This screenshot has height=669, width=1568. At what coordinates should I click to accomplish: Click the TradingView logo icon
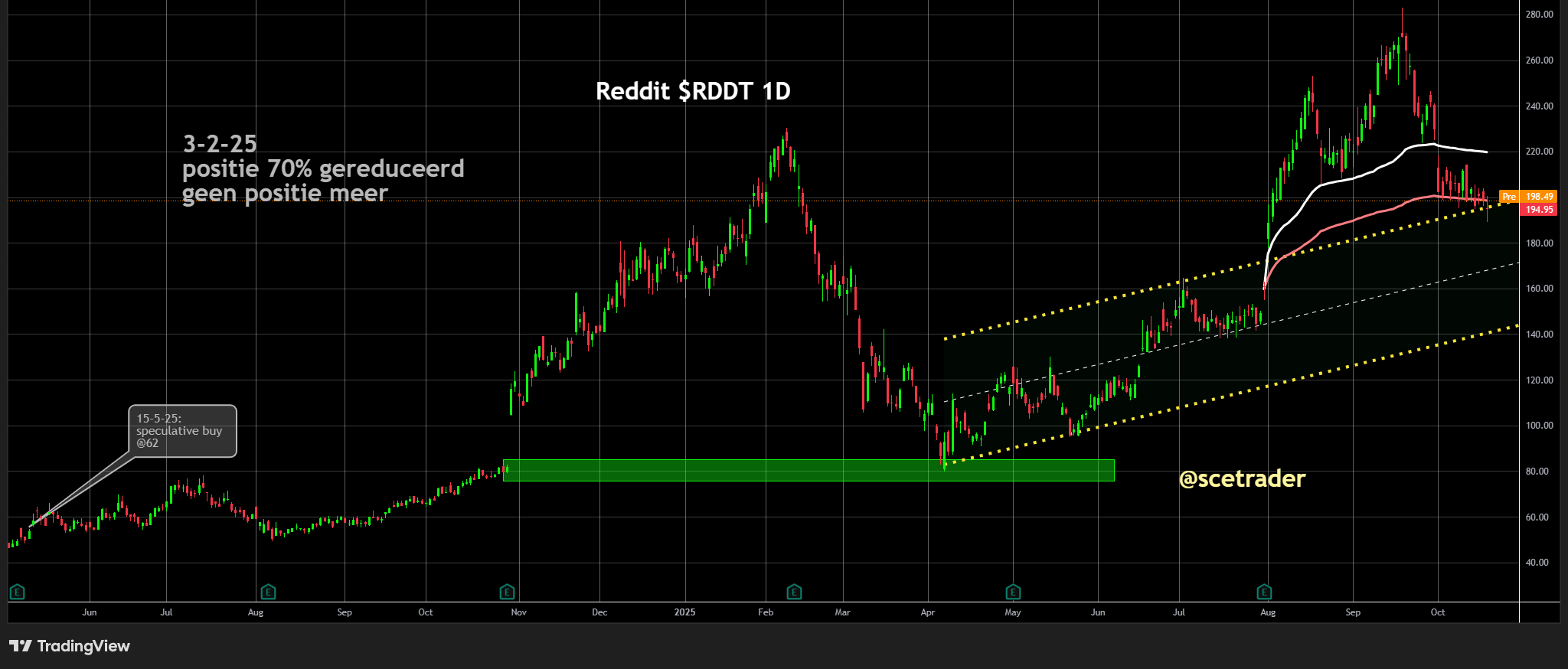click(x=21, y=646)
